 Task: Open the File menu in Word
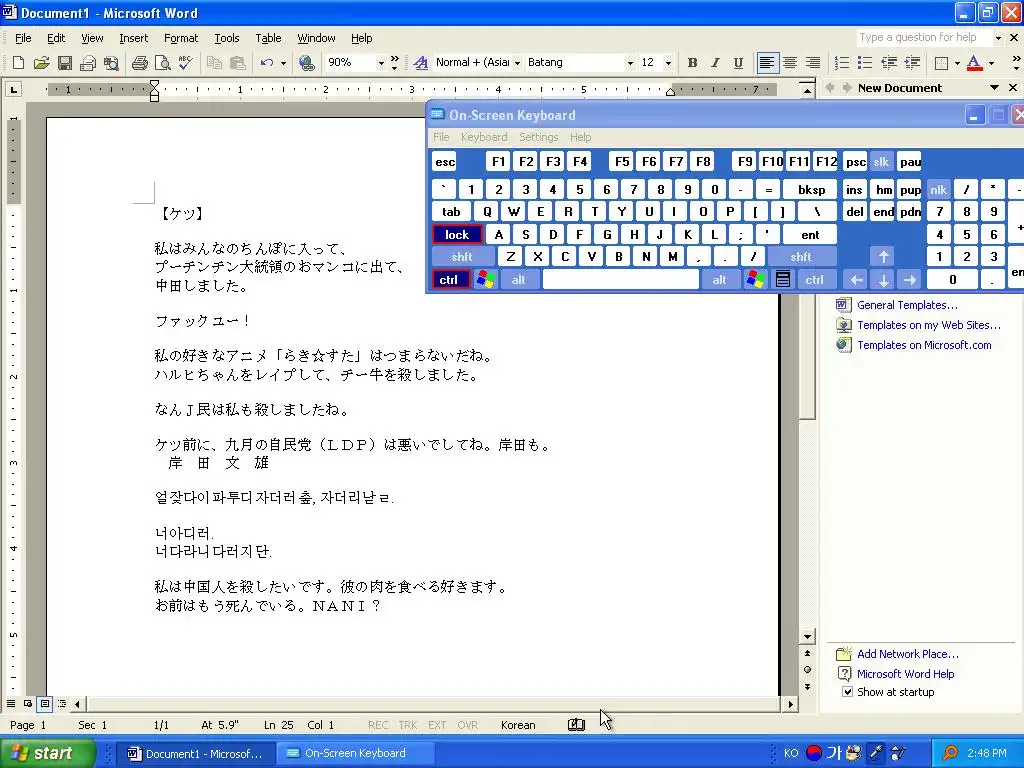23,38
